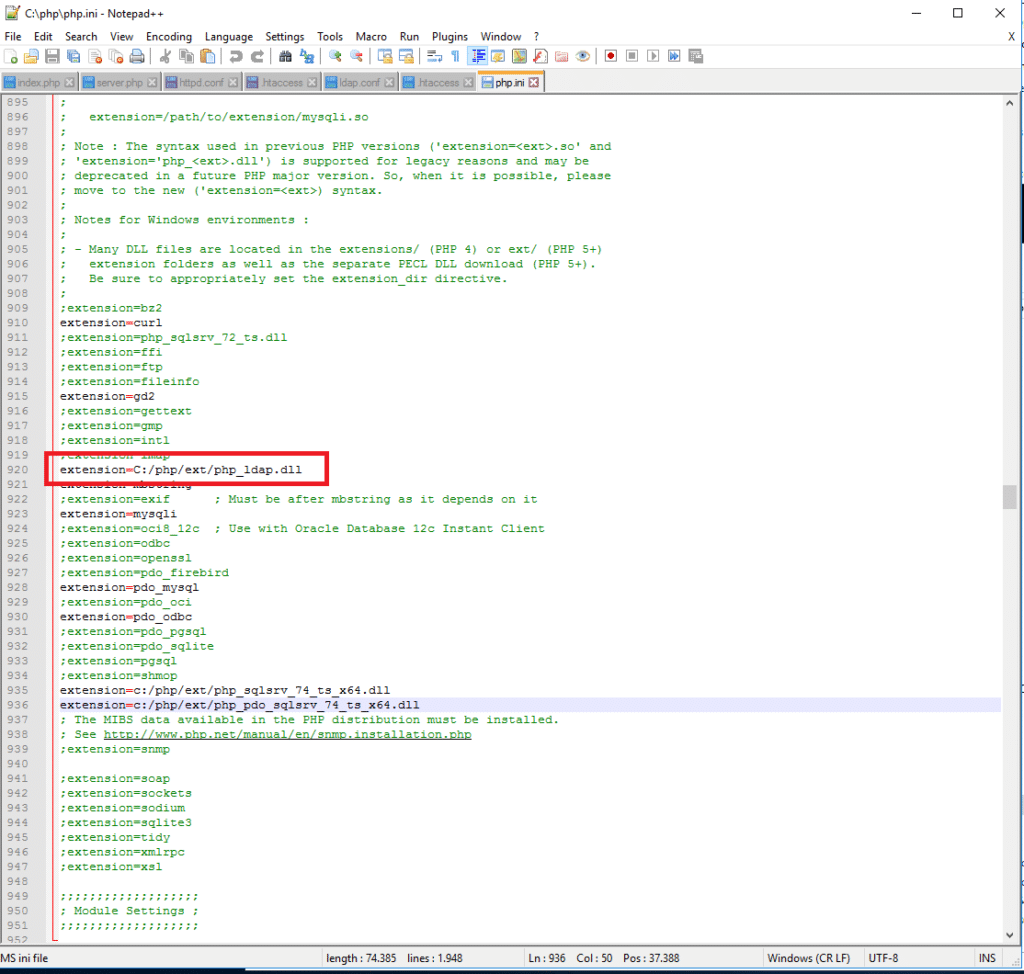Open the Encoding menu
Viewport: 1024px width, 974px height.
click(168, 37)
